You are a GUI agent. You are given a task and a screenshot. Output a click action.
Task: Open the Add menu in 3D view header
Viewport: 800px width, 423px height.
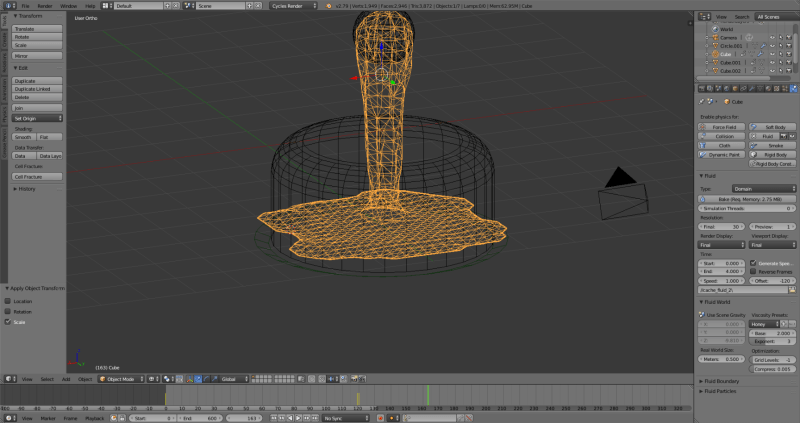(x=66, y=379)
